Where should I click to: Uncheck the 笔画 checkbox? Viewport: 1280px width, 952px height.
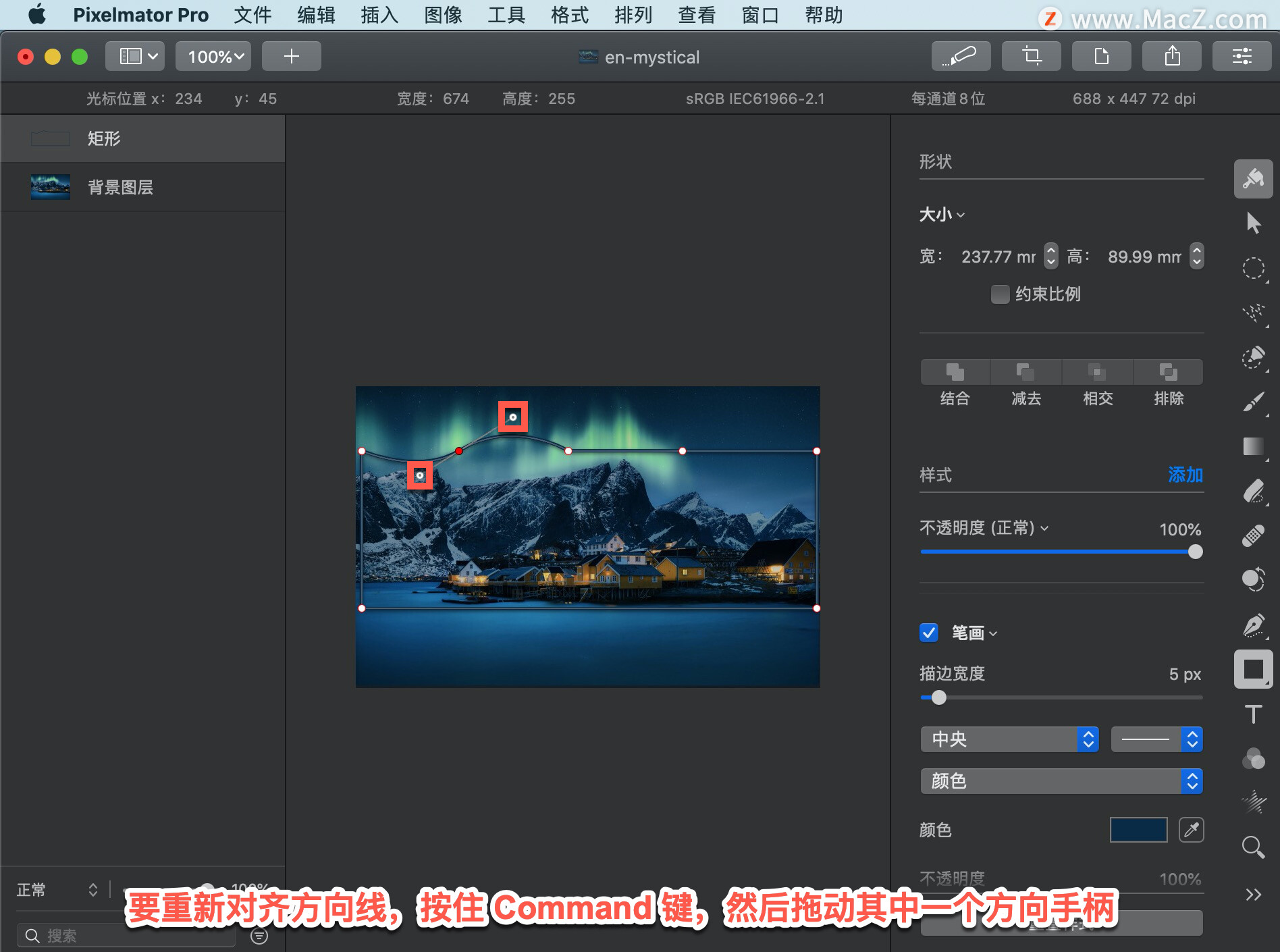[928, 633]
